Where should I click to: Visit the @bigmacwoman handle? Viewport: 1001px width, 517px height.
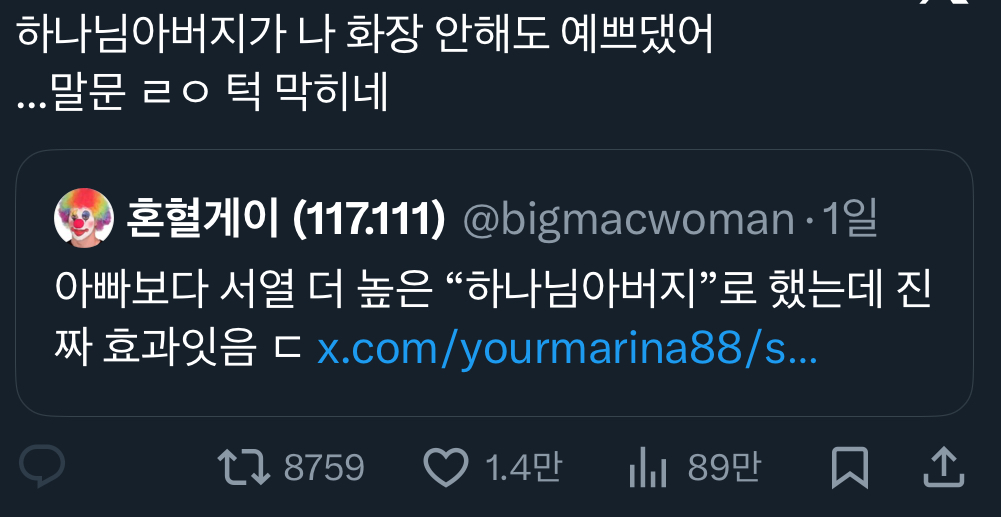(628, 221)
